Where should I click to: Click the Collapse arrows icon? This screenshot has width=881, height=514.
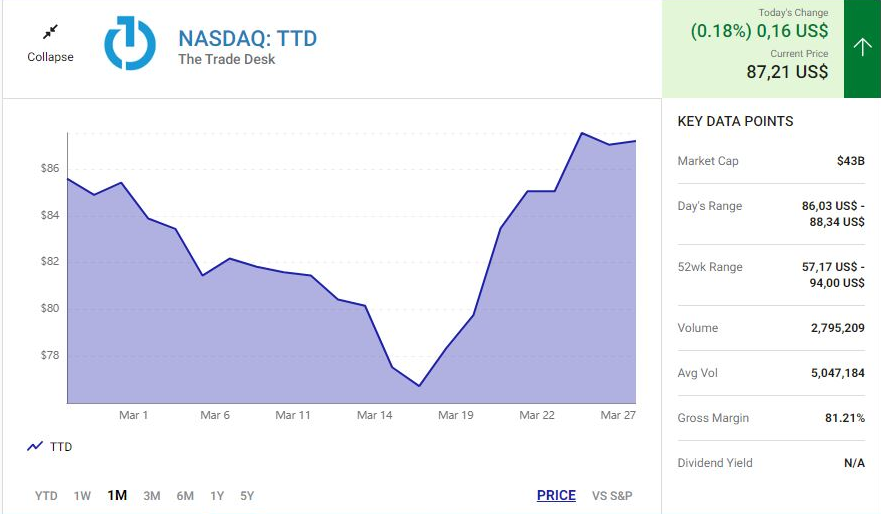[x=50, y=33]
